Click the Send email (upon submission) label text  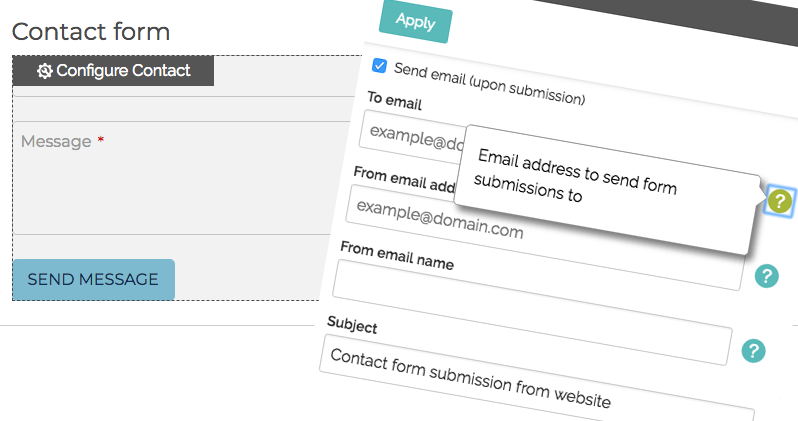(x=490, y=84)
